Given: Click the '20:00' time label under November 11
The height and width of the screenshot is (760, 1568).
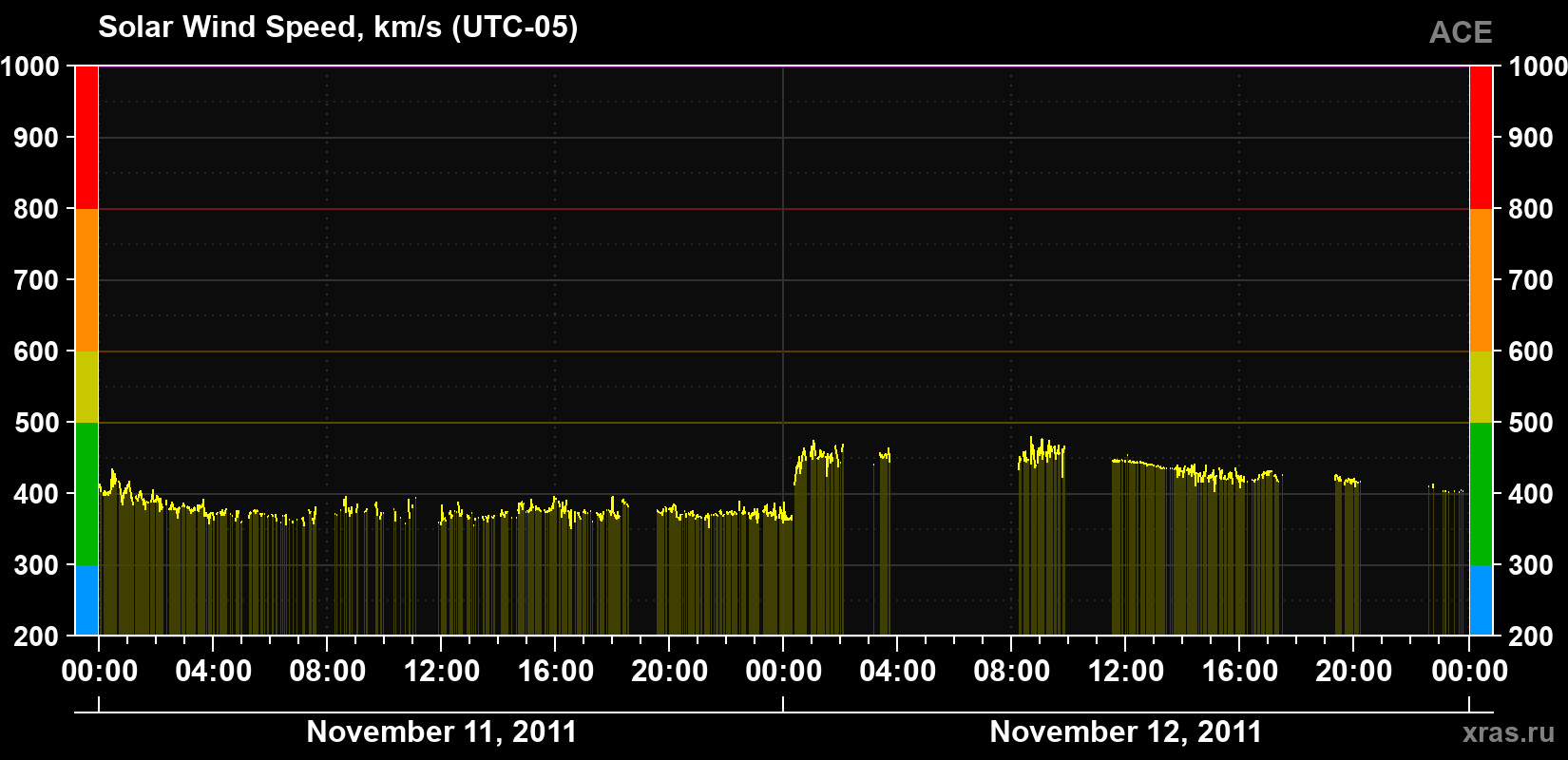Looking at the screenshot, I should point(670,672).
